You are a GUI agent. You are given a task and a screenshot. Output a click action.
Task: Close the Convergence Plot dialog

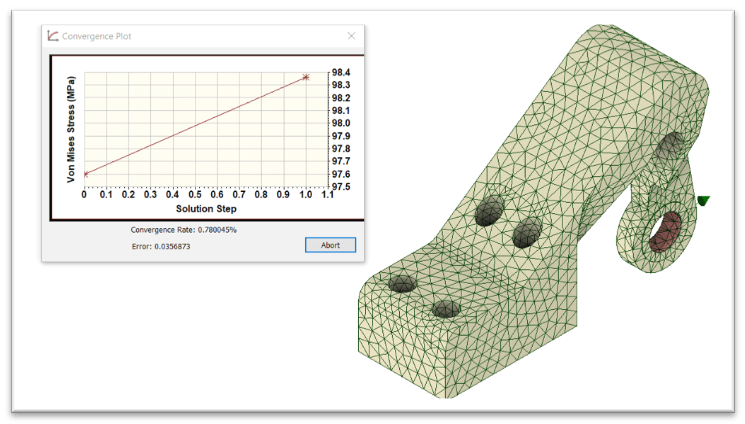click(351, 36)
